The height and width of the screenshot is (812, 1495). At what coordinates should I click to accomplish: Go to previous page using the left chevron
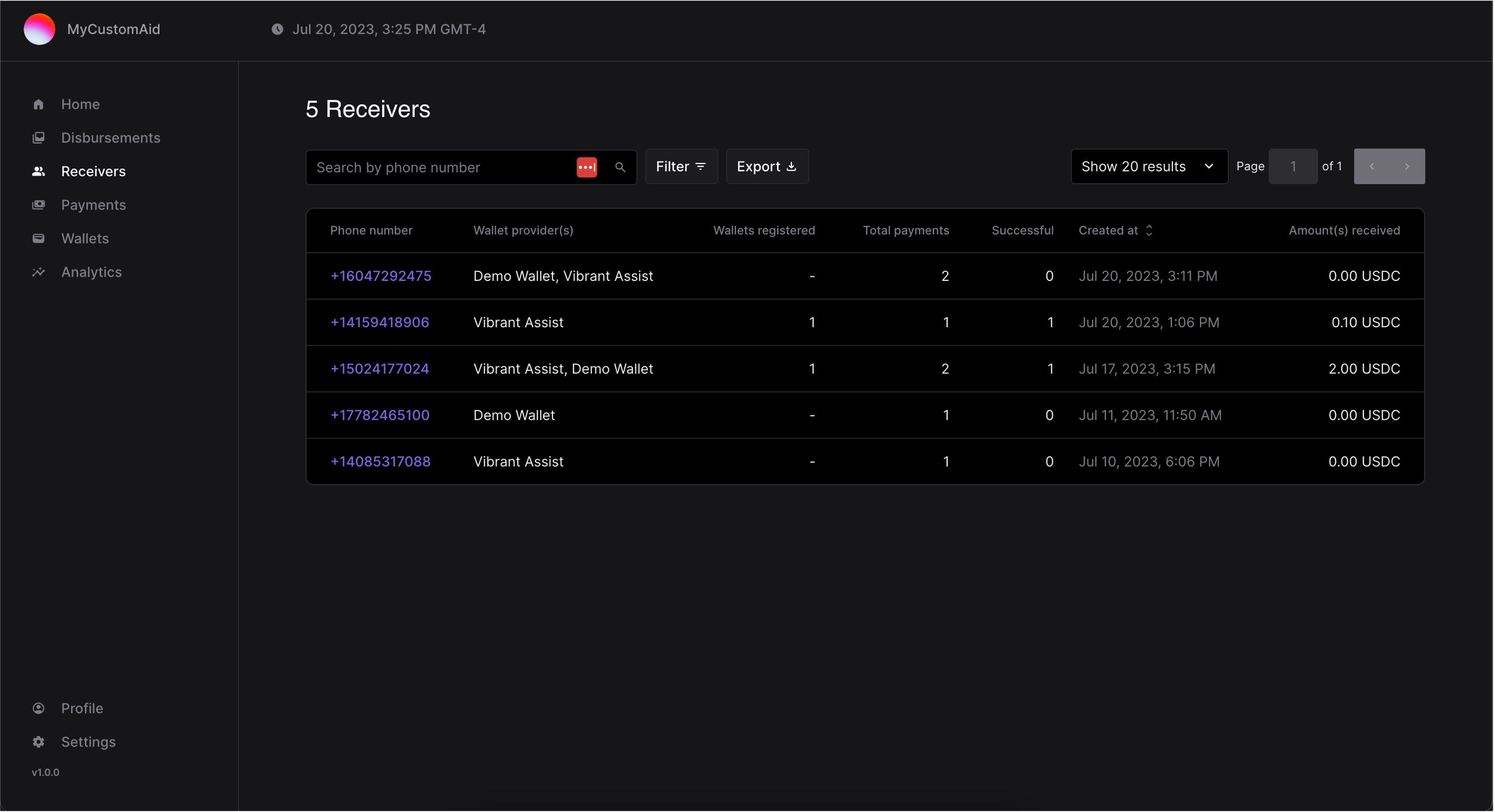click(x=1372, y=167)
